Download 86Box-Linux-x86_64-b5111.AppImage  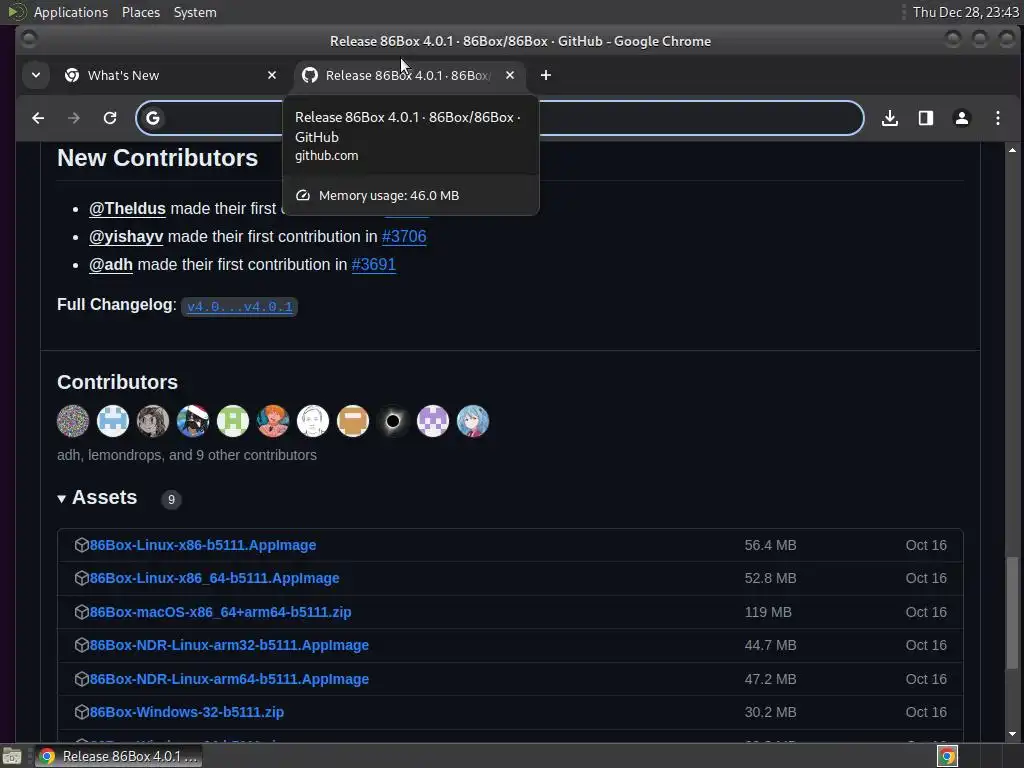click(x=214, y=579)
